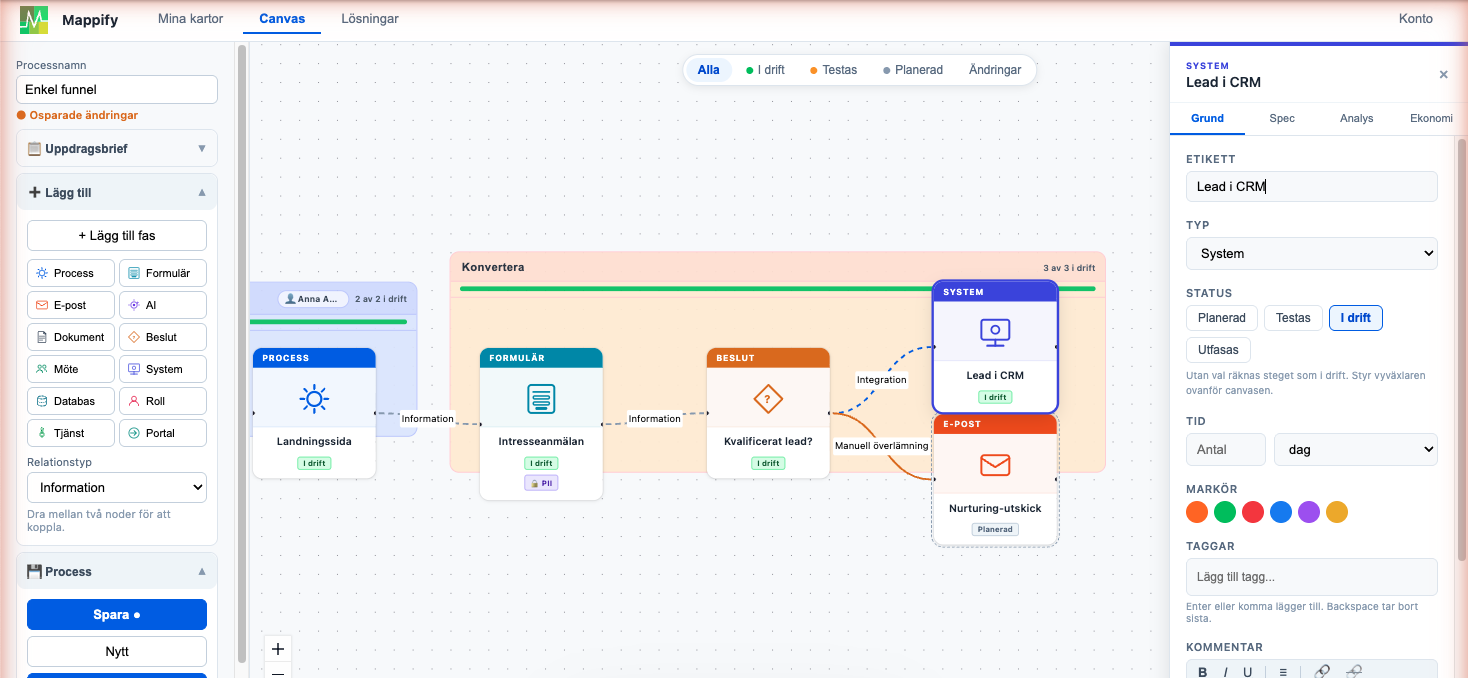
Task: Click the Tid Antal input field
Action: (1226, 450)
